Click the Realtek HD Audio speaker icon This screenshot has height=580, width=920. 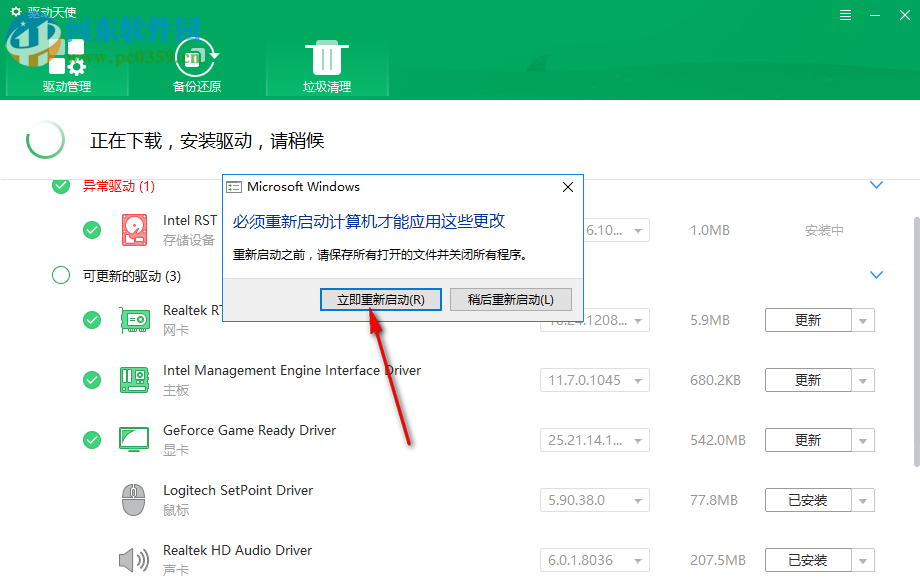tap(134, 560)
